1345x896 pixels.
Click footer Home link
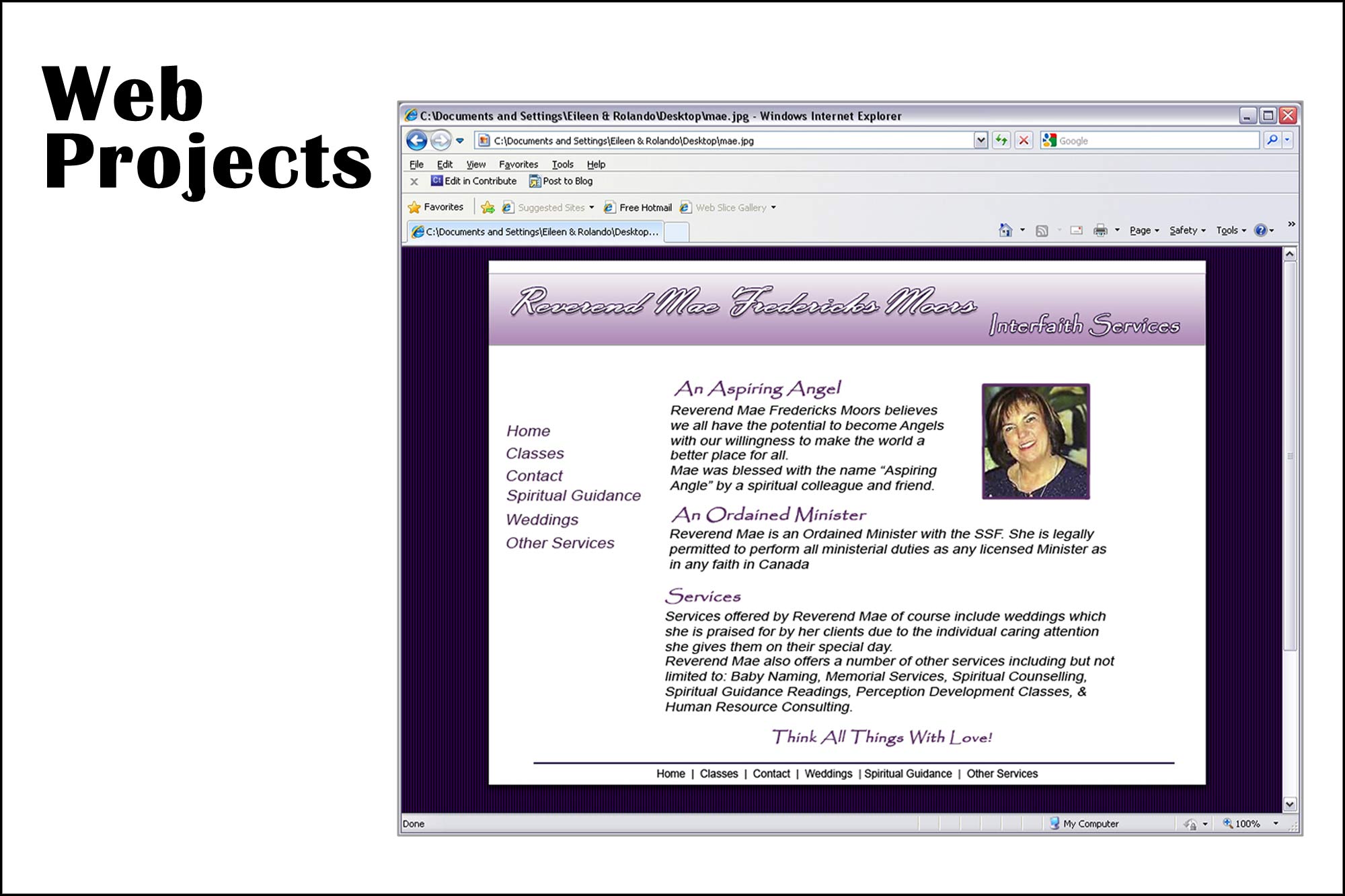pos(670,774)
